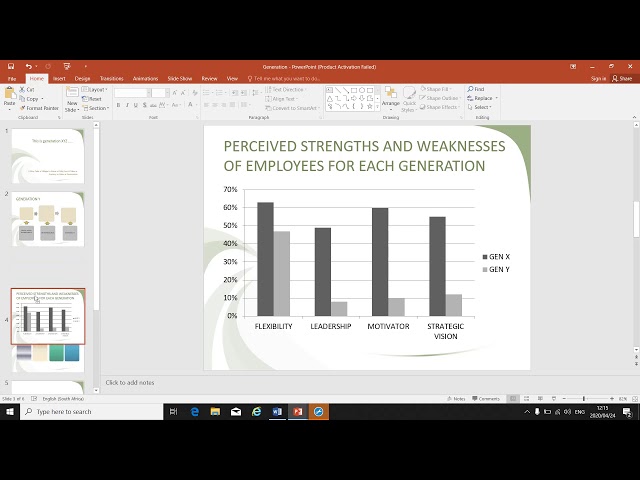The width and height of the screenshot is (640, 480).
Task: Click the Start From Beginning presentation icon
Action: point(67,67)
